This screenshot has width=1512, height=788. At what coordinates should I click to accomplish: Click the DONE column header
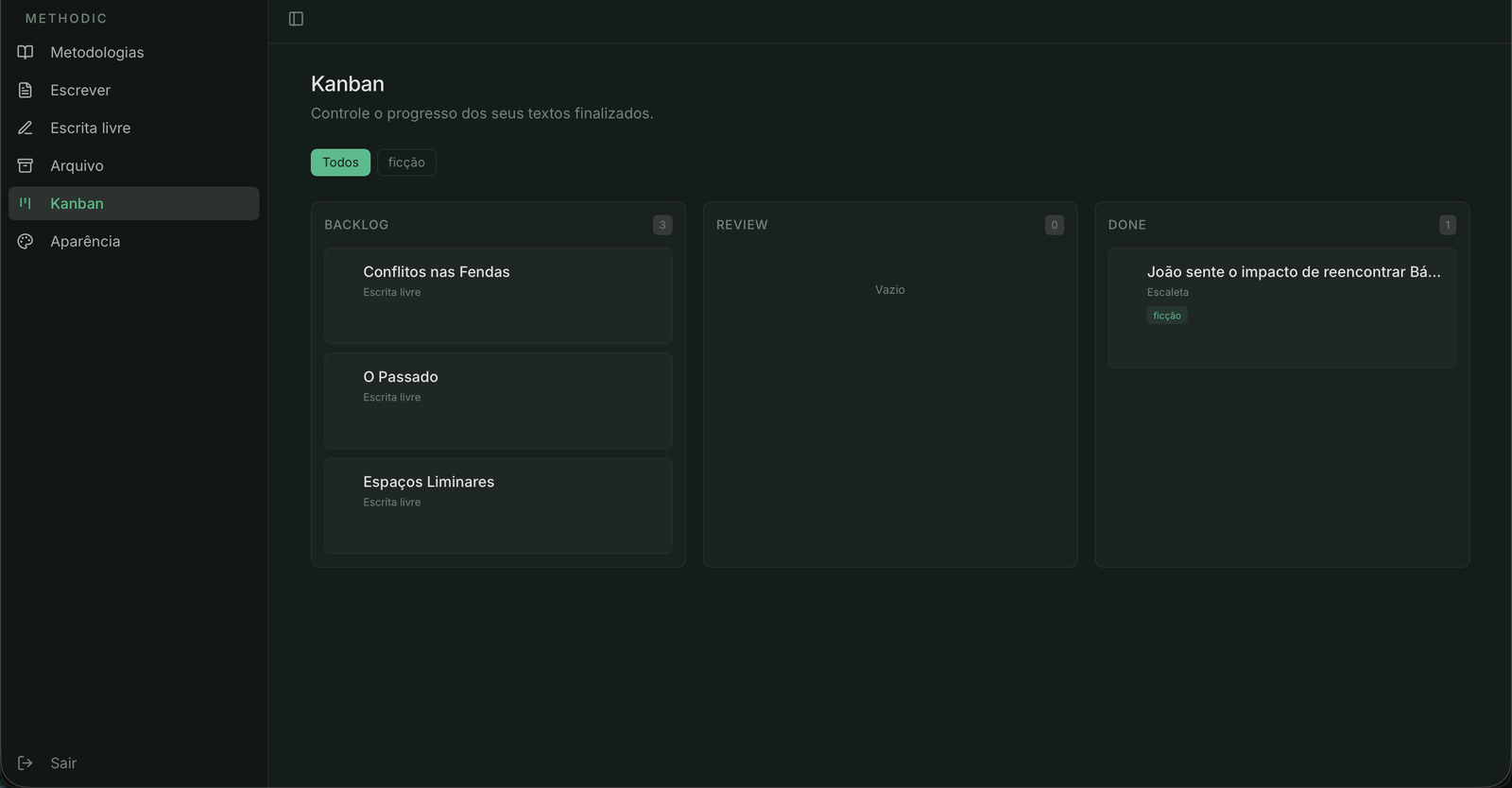coord(1126,225)
